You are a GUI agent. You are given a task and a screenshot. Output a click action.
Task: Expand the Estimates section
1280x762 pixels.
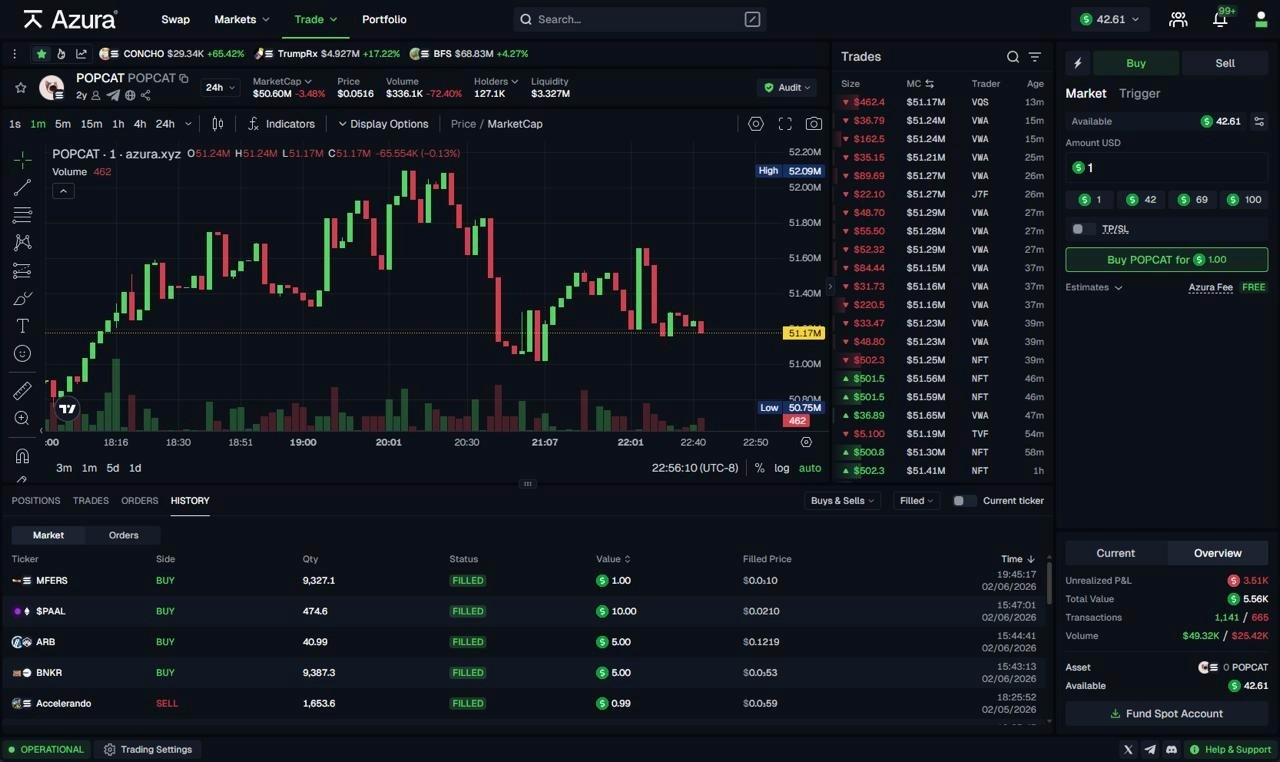click(1094, 287)
